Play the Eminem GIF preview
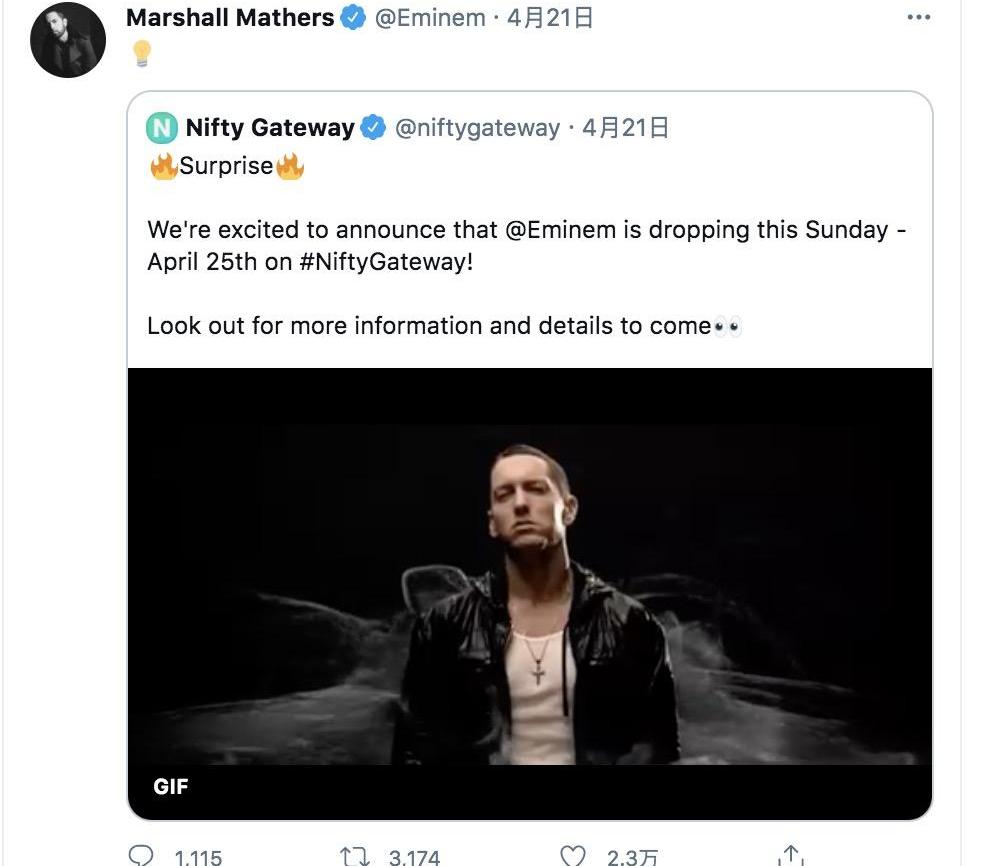The image size is (986, 866). pyautogui.click(x=530, y=580)
